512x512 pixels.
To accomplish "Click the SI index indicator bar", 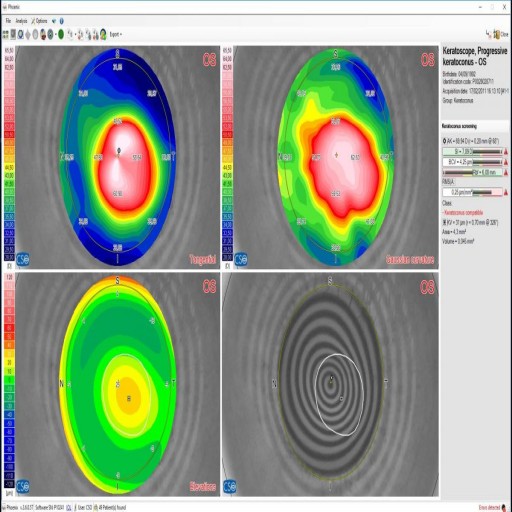I will point(472,152).
